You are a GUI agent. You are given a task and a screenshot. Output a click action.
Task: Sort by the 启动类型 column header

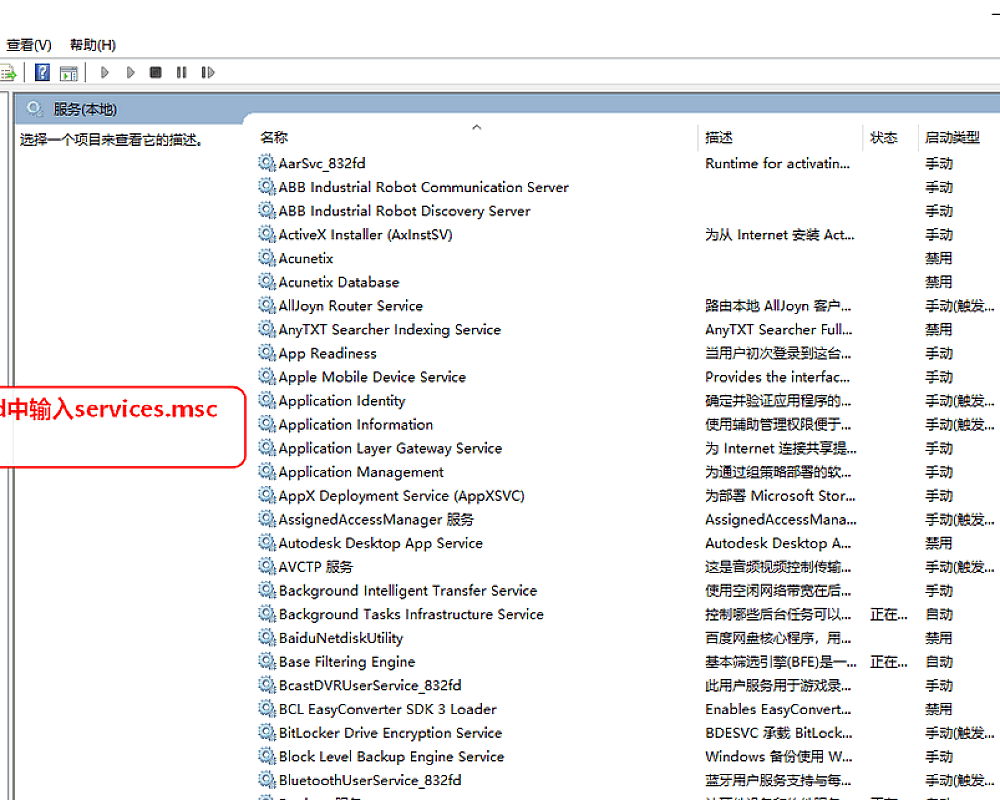(952, 138)
